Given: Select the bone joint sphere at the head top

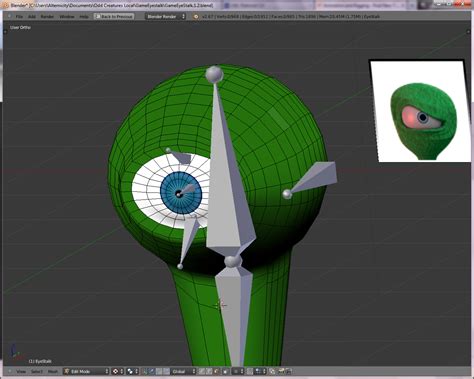Looking at the screenshot, I should (214, 74).
